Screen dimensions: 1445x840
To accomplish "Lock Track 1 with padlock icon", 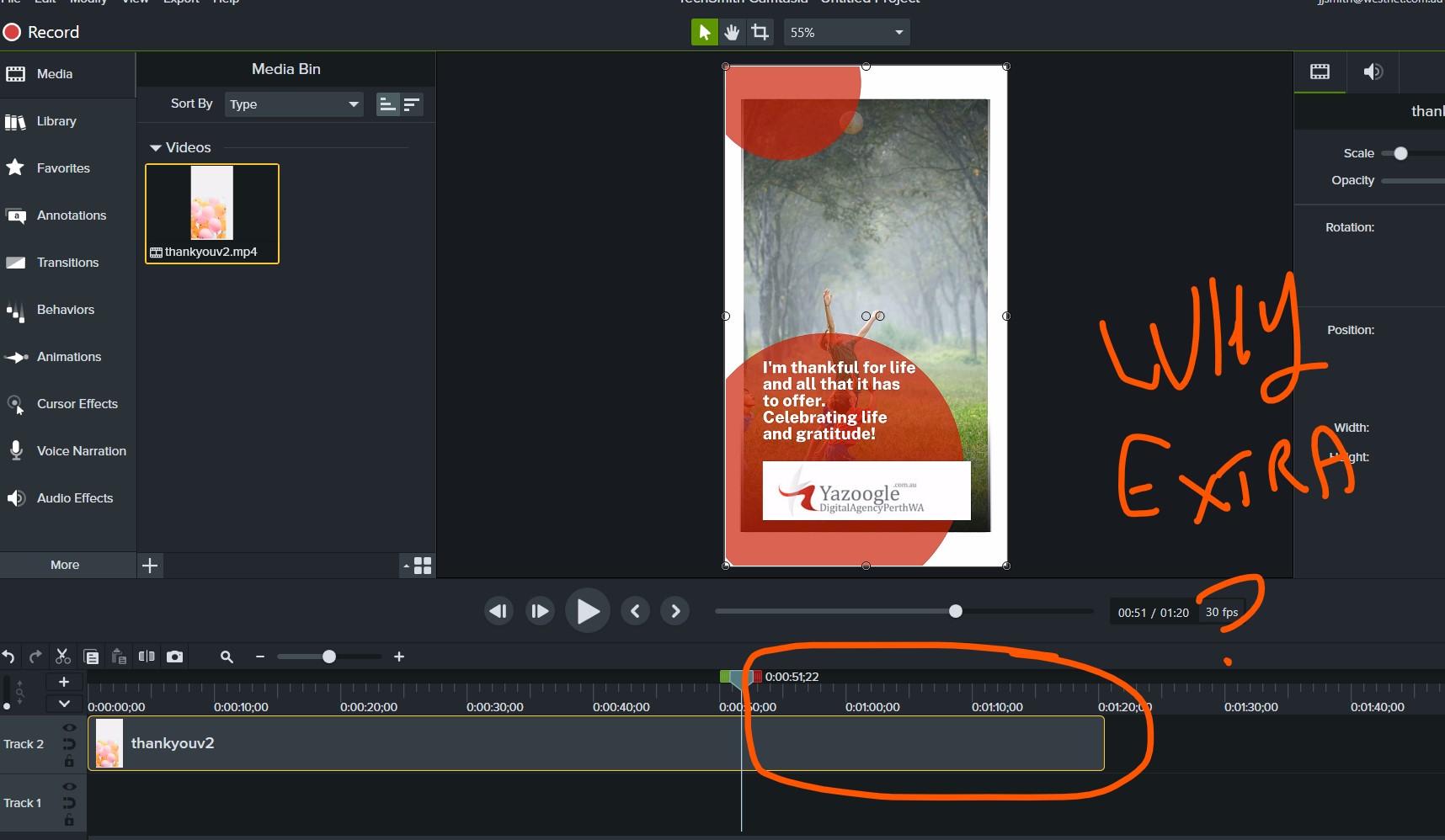I will pos(69,820).
